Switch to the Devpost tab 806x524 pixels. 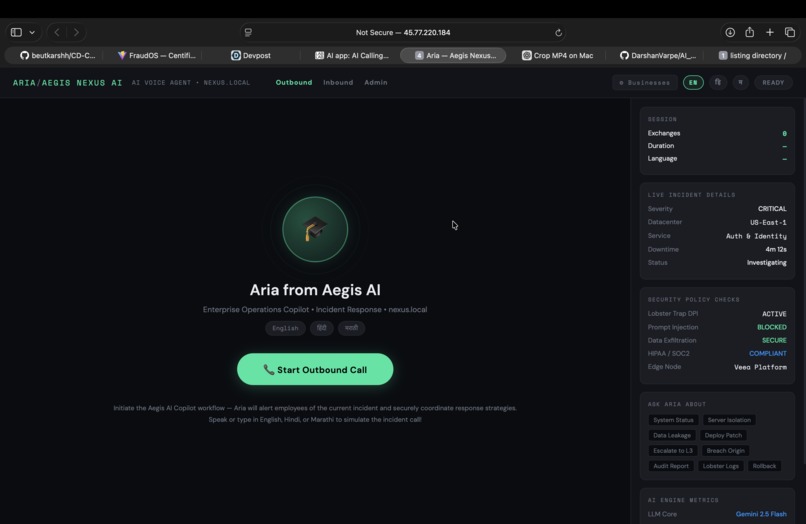(x=250, y=56)
